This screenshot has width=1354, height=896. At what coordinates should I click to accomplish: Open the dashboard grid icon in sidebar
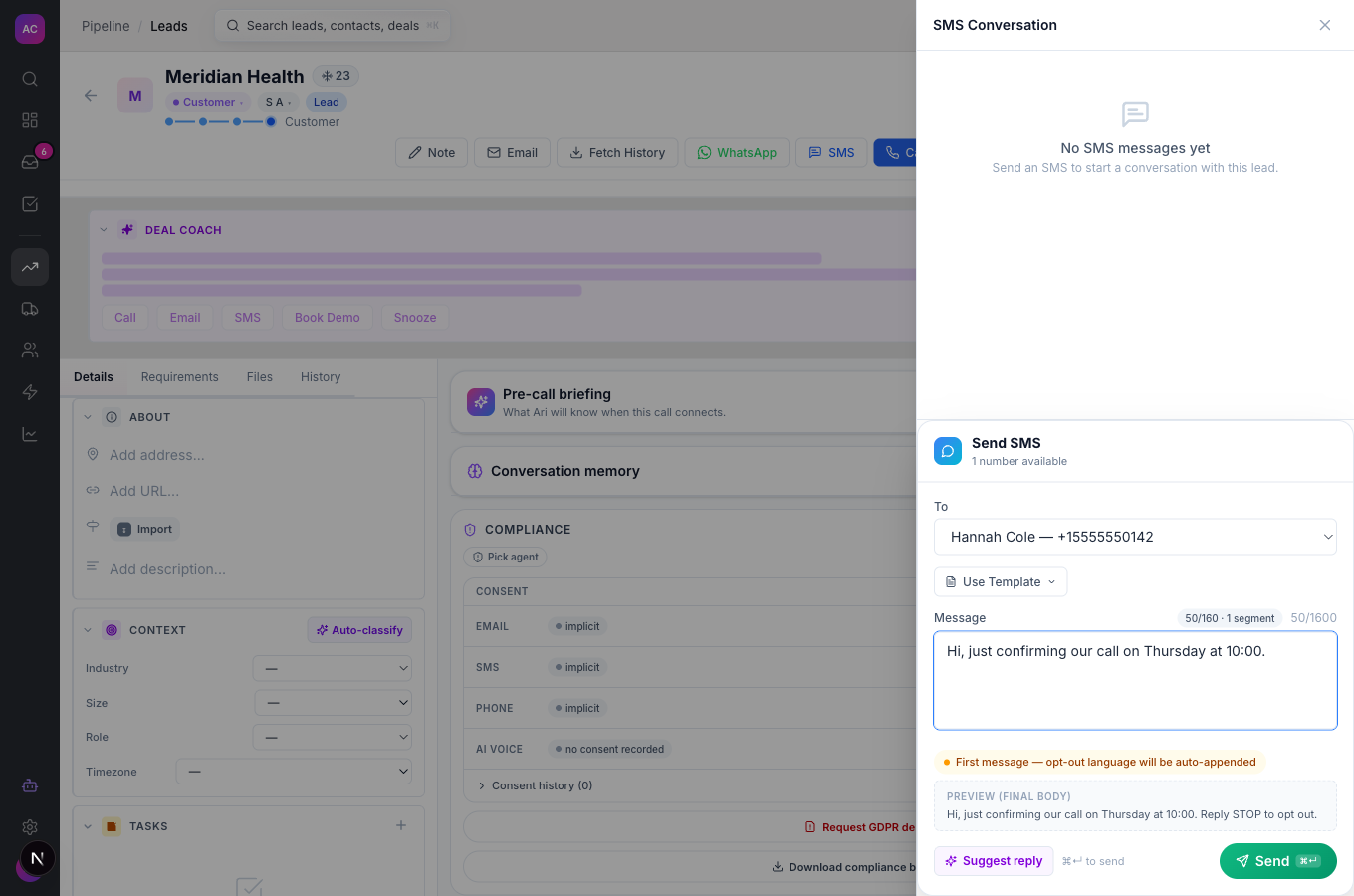[30, 120]
